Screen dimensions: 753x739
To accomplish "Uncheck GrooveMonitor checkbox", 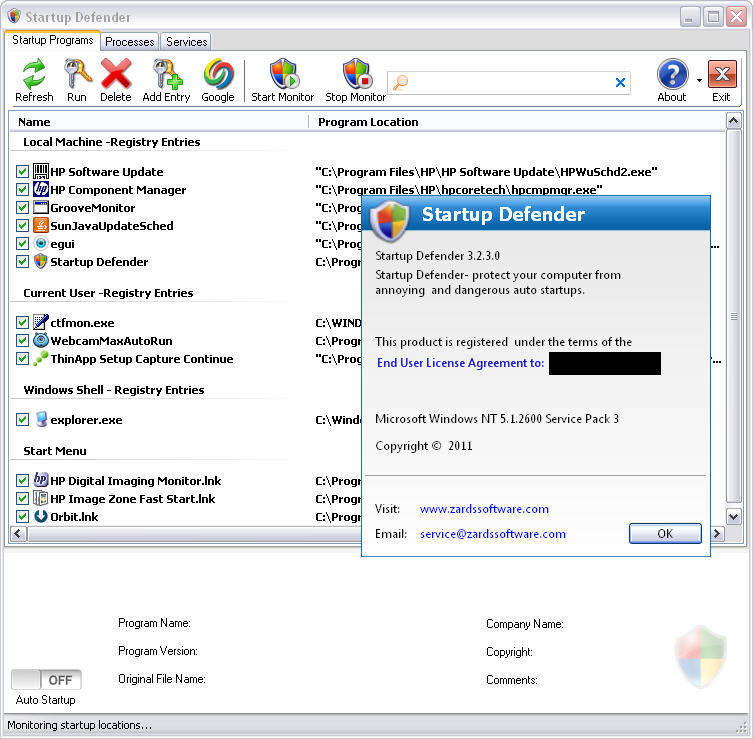I will tap(22, 207).
